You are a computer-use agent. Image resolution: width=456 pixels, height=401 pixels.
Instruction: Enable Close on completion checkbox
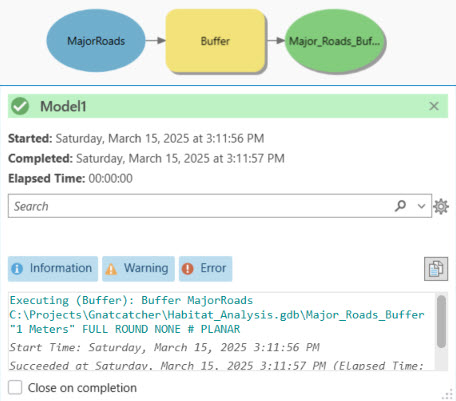click(x=15, y=388)
